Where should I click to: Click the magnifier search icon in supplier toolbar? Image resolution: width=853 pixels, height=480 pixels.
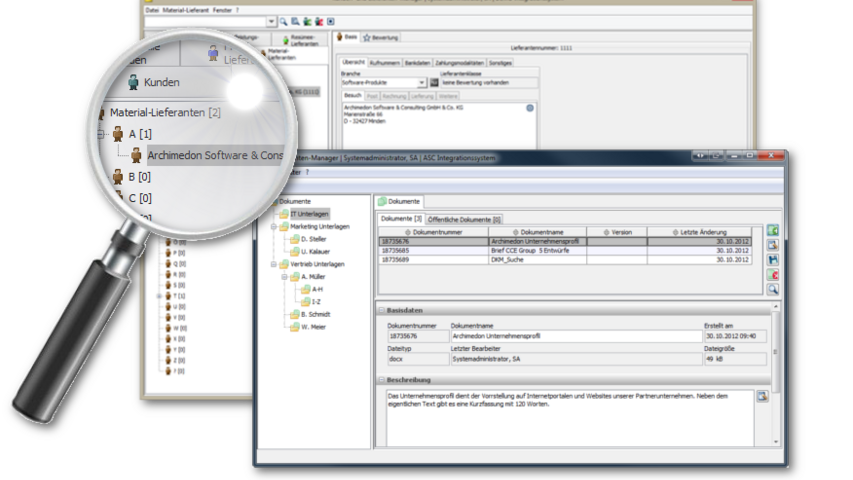[x=283, y=22]
